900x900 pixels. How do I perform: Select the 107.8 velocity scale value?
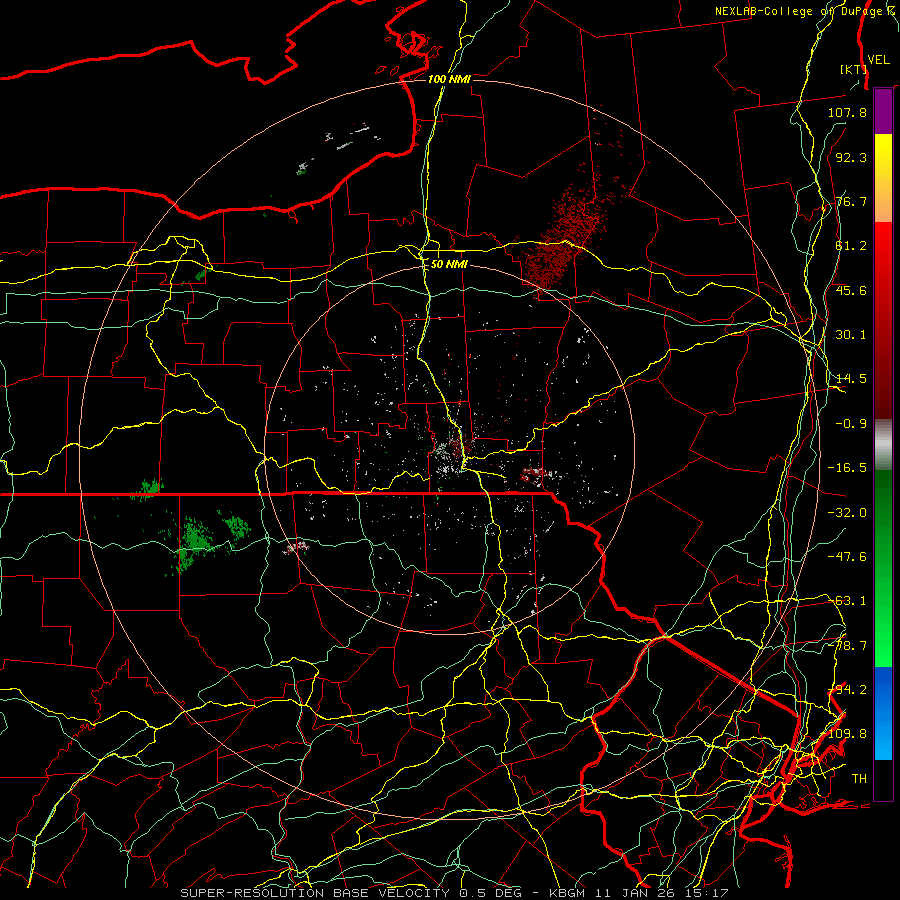[x=847, y=112]
